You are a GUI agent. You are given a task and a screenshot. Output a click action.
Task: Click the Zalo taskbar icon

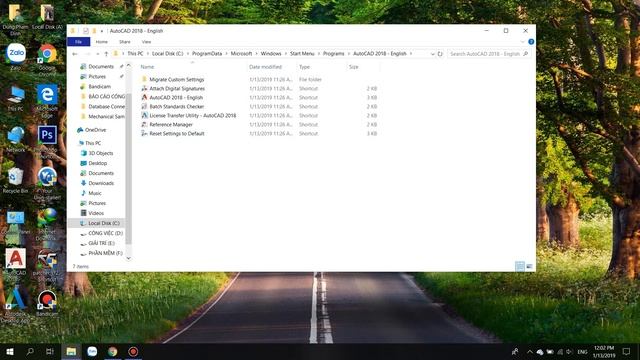pyautogui.click(x=92, y=351)
